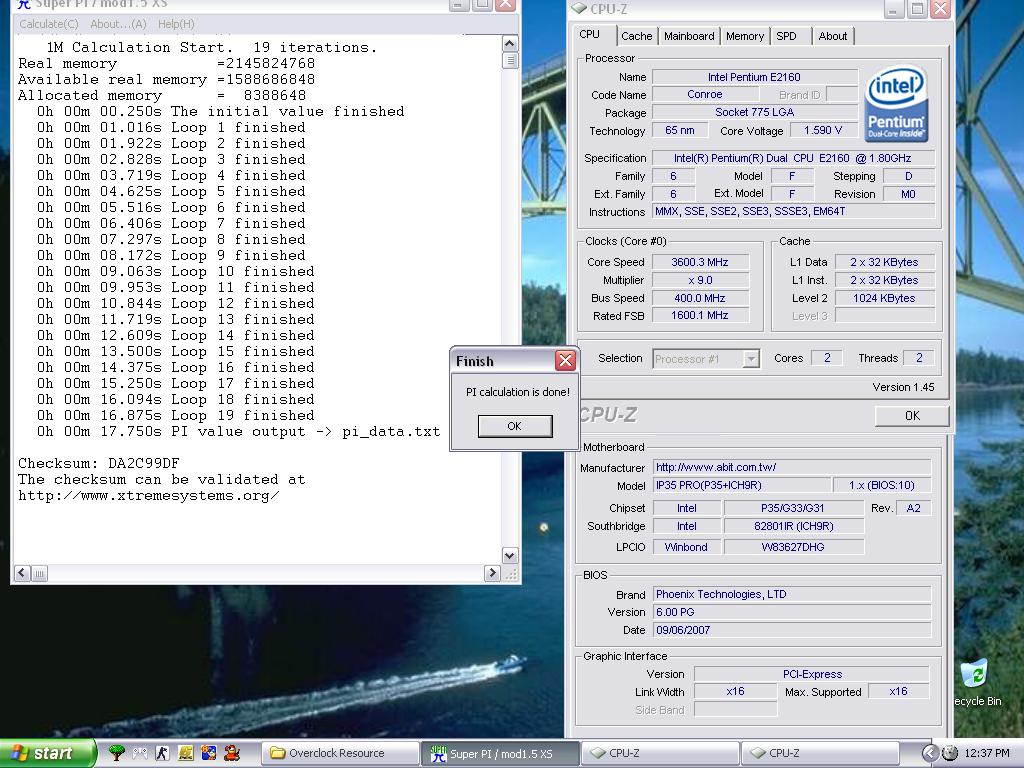Screen dimensions: 1024x768
Task: Click the Core Voltage 1.590 V value
Action: coord(823,131)
